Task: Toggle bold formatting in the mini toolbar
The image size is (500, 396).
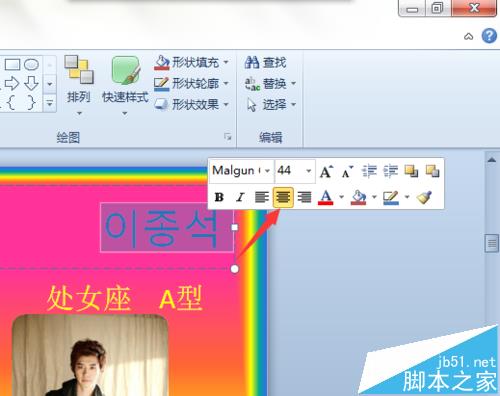Action: pos(219,197)
